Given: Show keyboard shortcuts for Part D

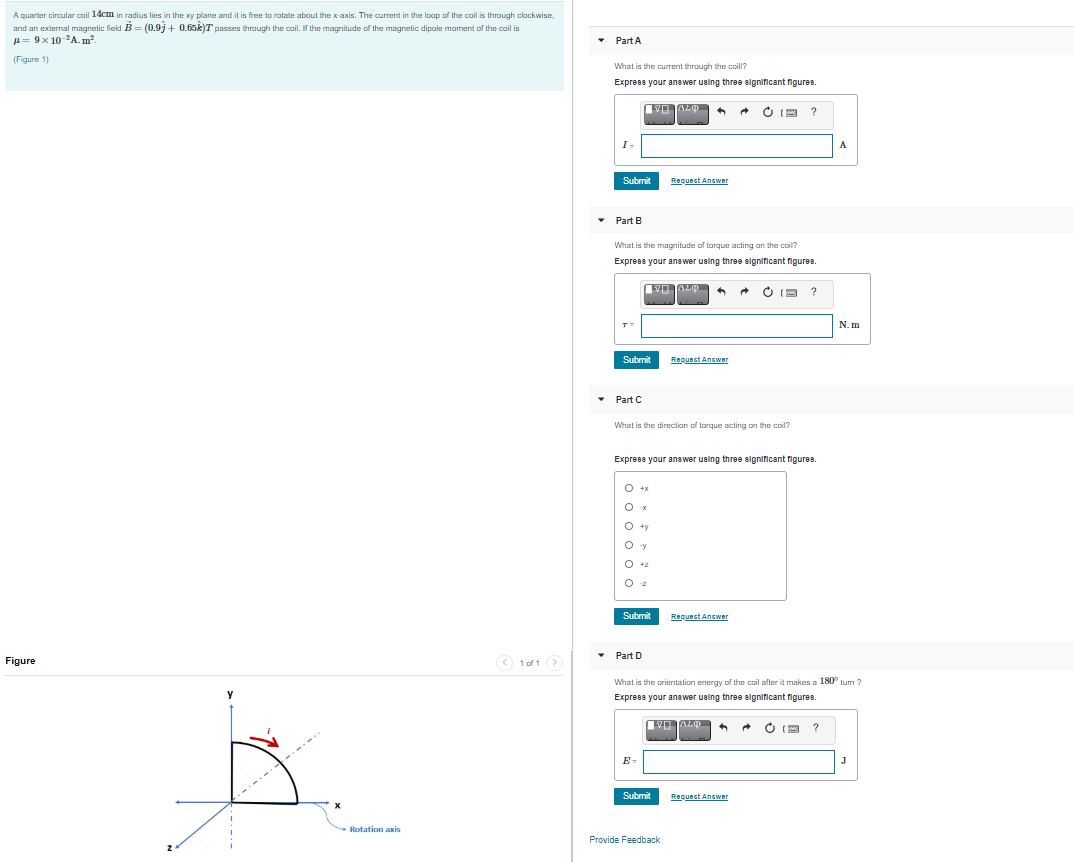Looking at the screenshot, I should point(791,728).
